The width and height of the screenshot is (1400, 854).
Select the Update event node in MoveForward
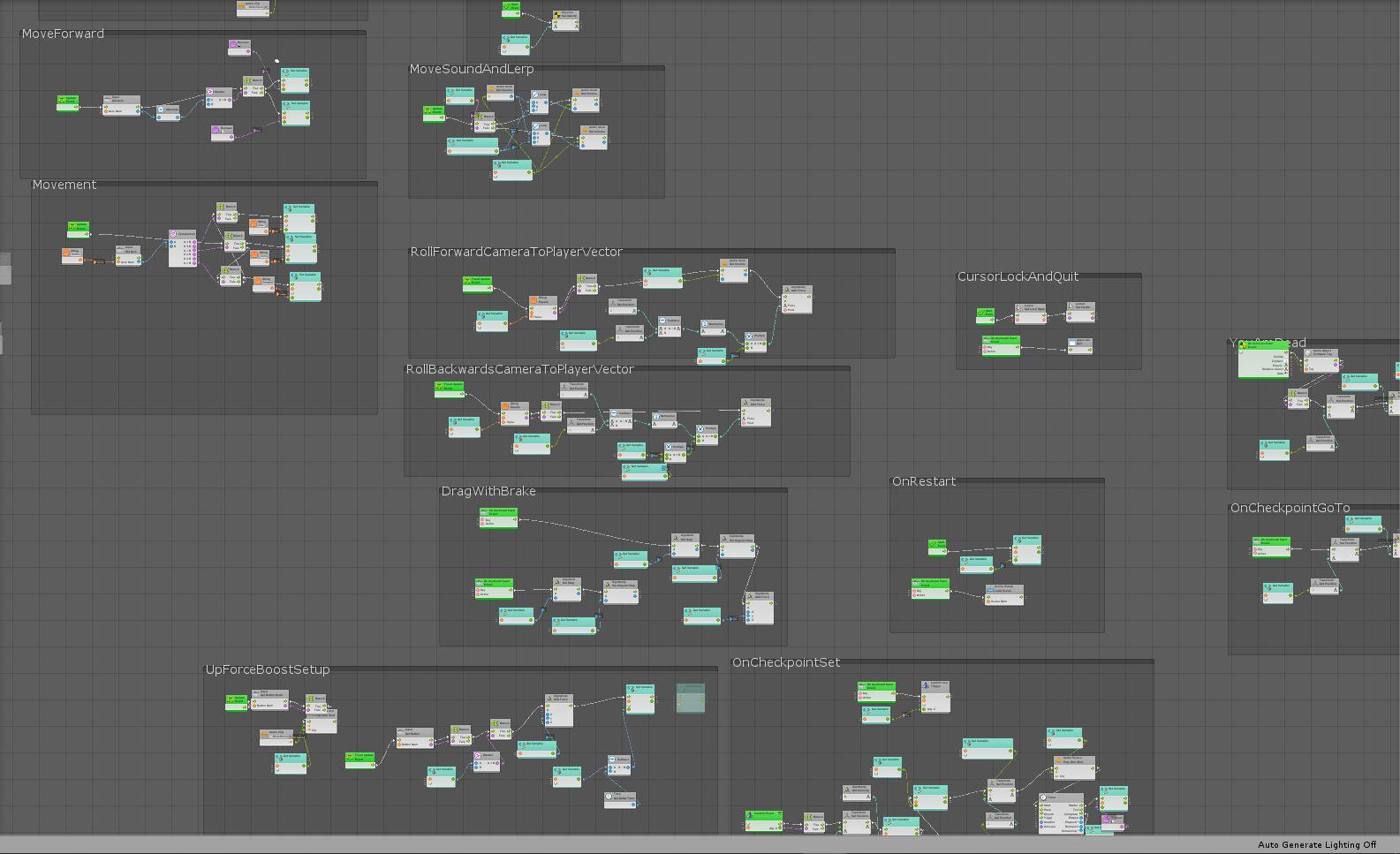pos(67,102)
